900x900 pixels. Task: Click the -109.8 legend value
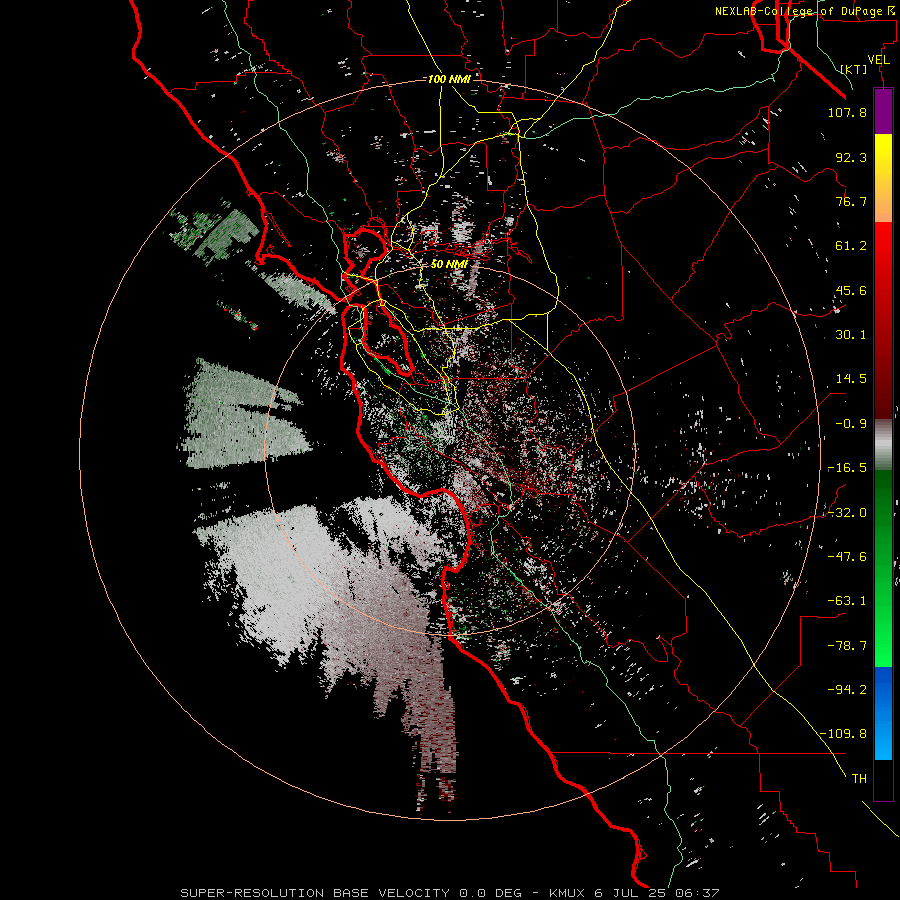pos(843,734)
